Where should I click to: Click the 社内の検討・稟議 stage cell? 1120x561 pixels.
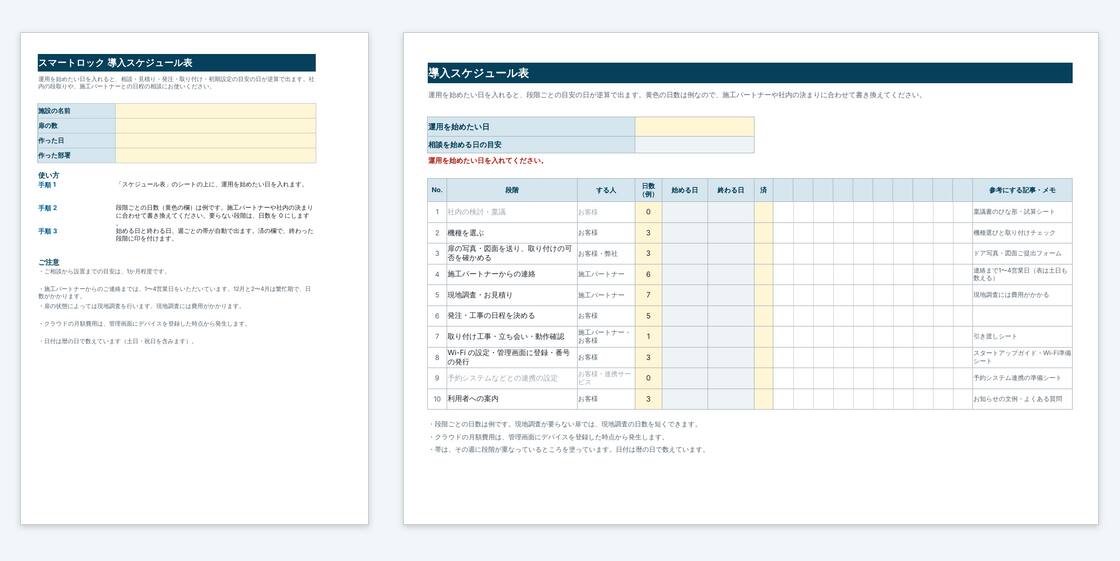[512, 212]
